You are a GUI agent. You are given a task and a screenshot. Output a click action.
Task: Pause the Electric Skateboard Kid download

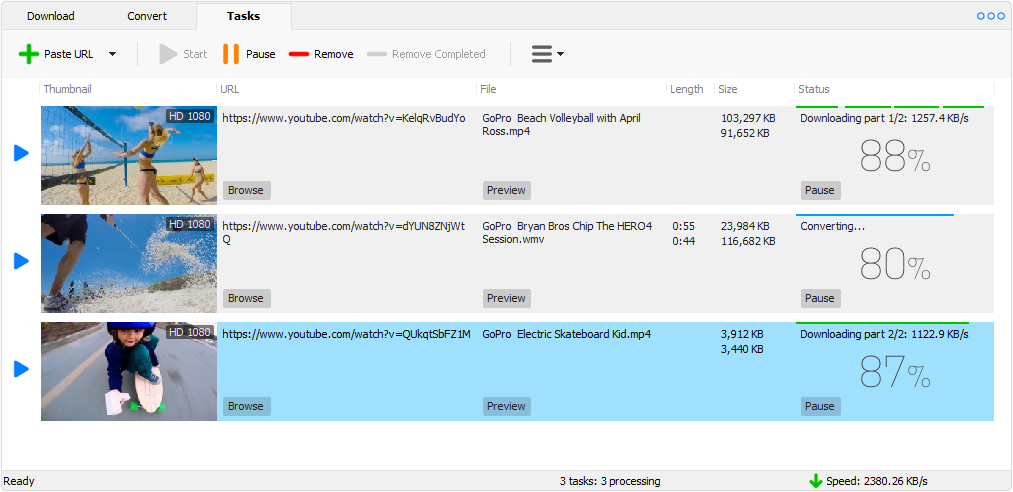(819, 406)
